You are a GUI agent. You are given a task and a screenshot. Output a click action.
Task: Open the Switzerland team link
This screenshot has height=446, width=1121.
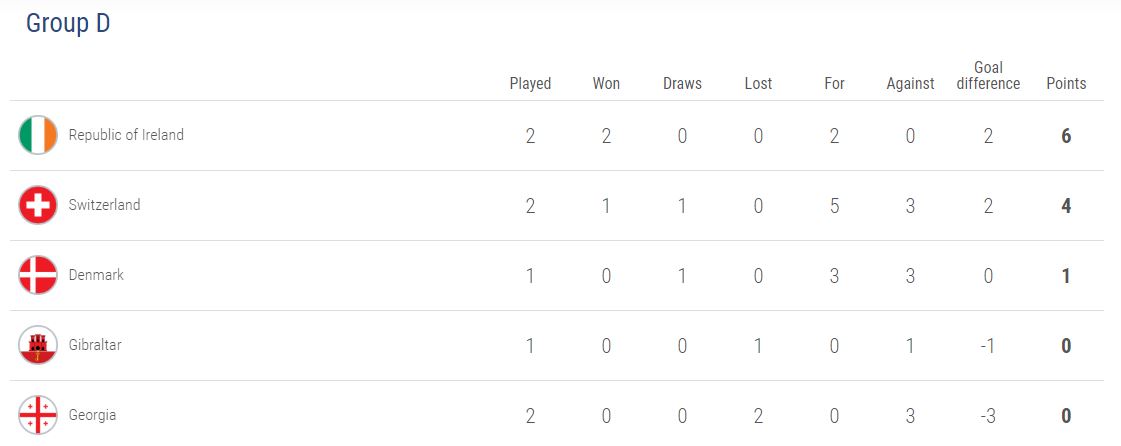pos(104,205)
